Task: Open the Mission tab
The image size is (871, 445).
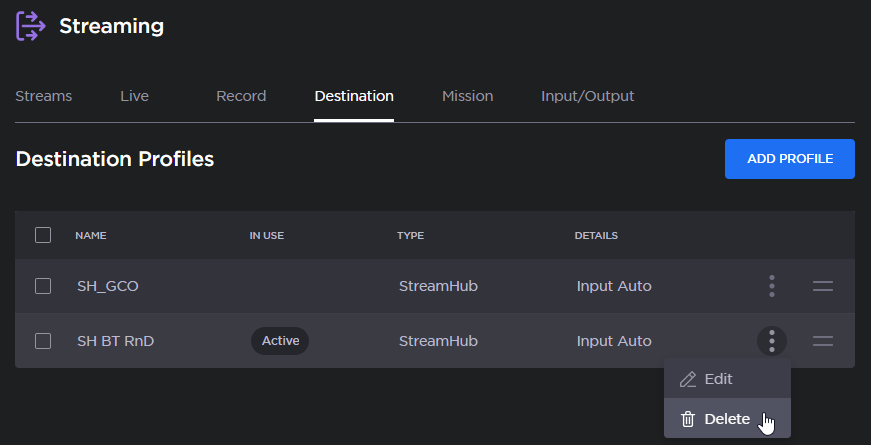Action: click(467, 96)
